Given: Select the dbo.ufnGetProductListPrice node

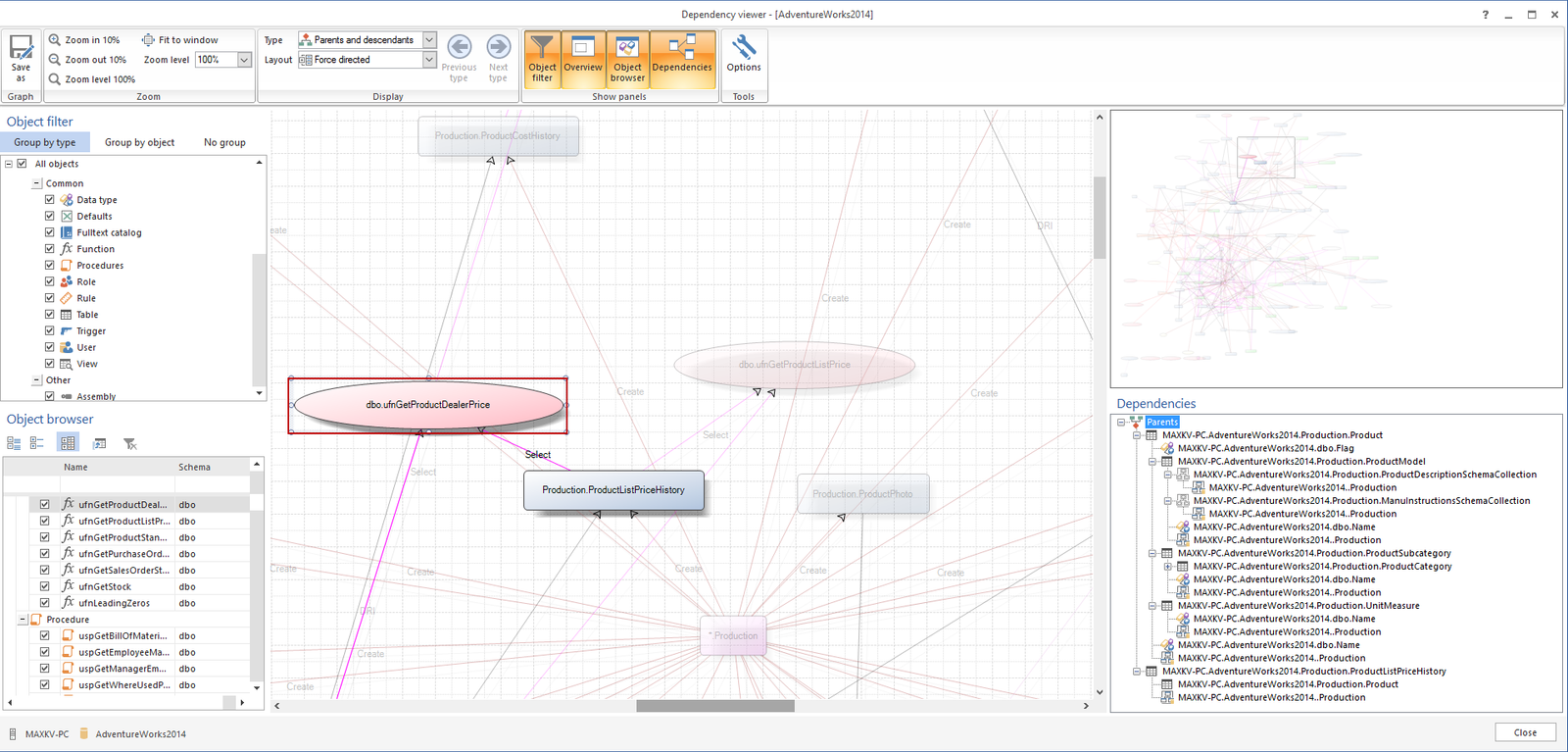Looking at the screenshot, I should (794, 365).
